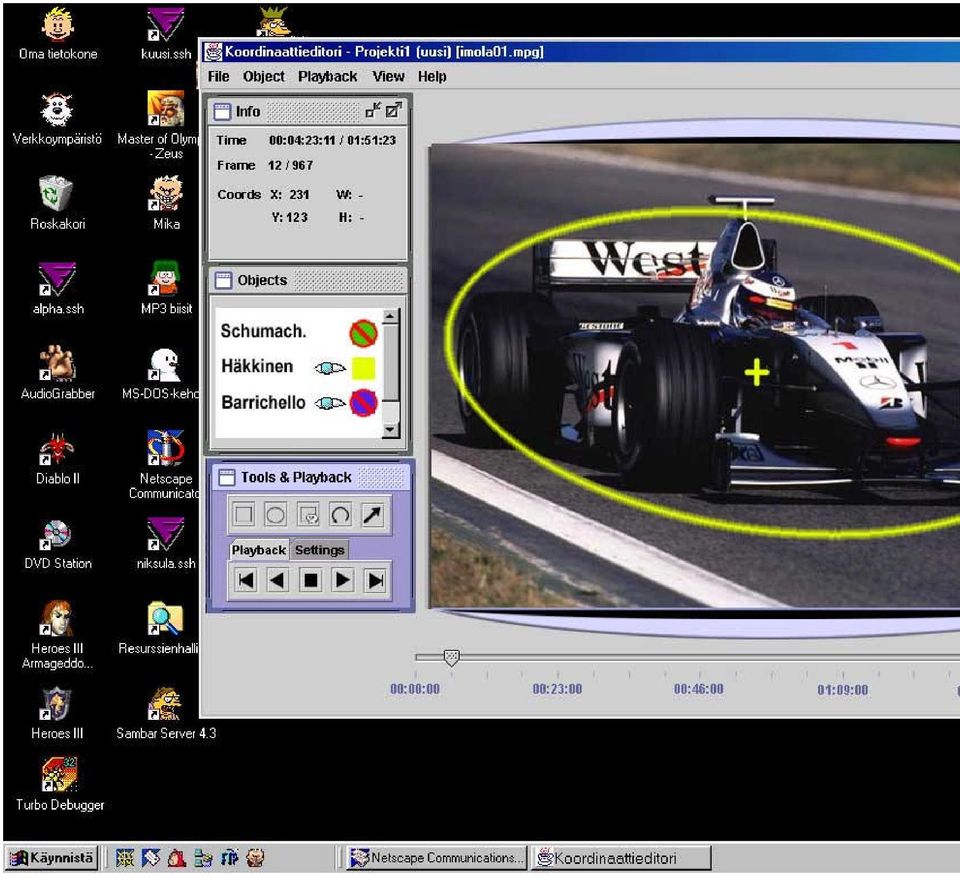Image resolution: width=960 pixels, height=878 pixels.
Task: Select the arrow pointer tool
Action: click(x=372, y=514)
